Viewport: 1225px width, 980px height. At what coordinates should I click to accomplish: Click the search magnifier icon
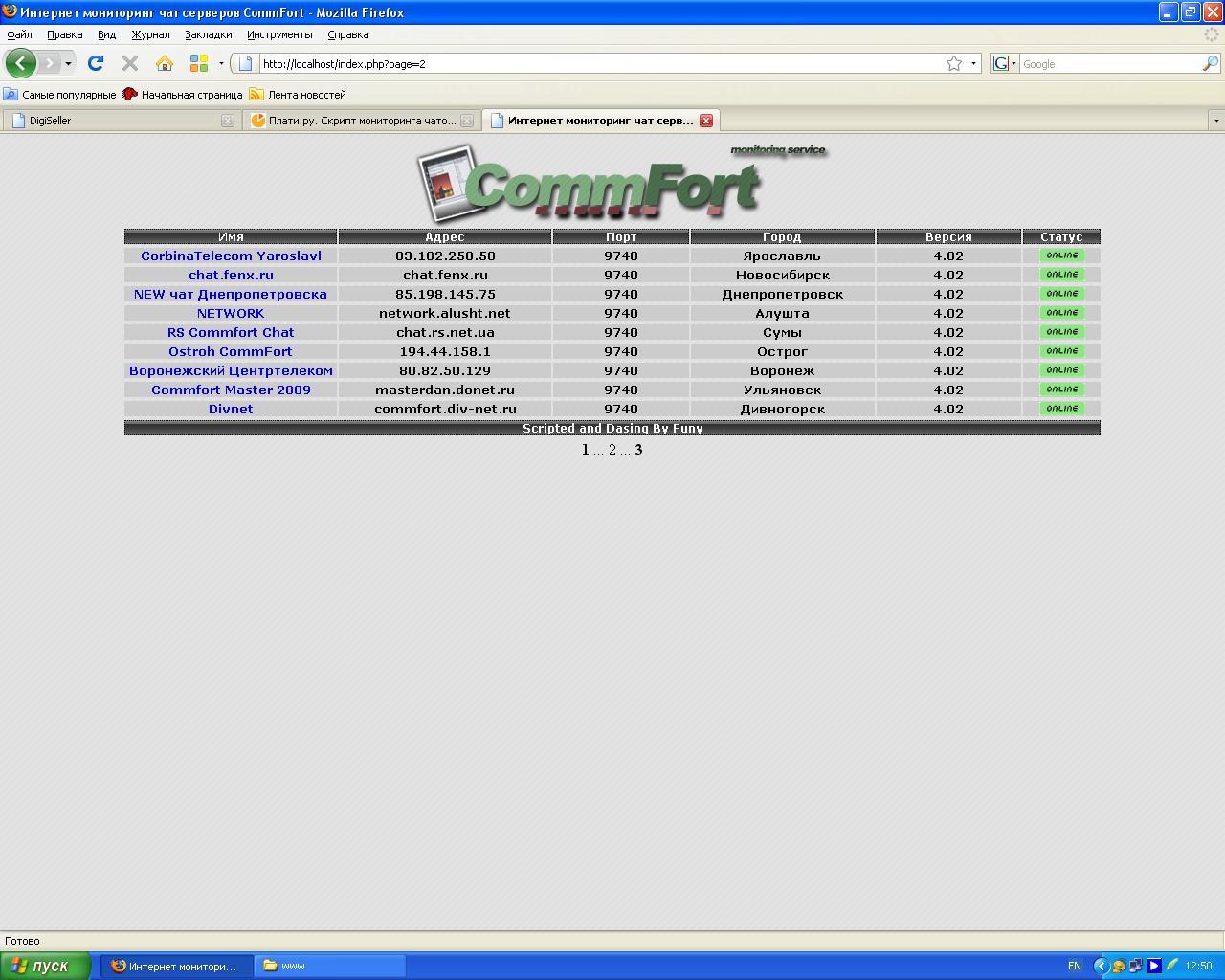[x=1211, y=64]
